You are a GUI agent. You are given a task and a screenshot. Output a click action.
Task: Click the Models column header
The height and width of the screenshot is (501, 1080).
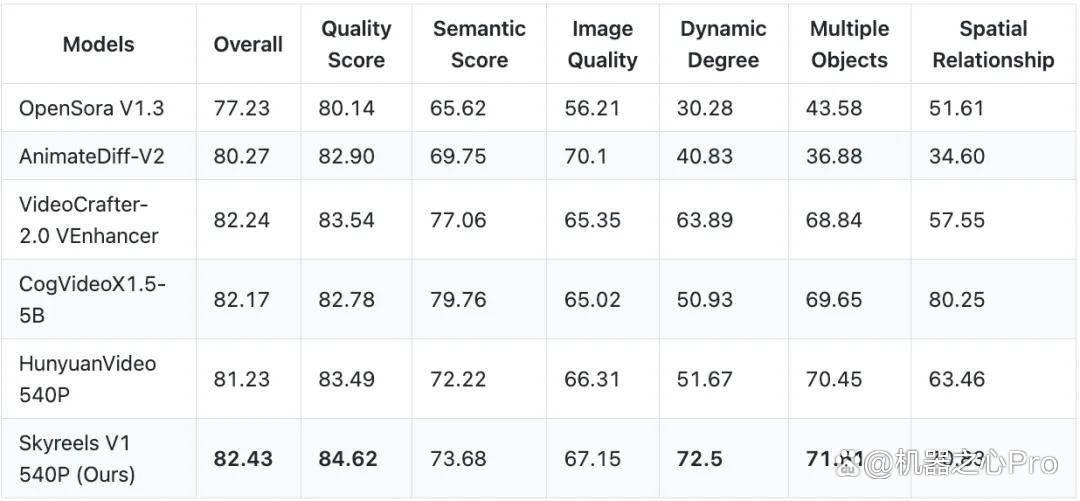click(x=98, y=44)
